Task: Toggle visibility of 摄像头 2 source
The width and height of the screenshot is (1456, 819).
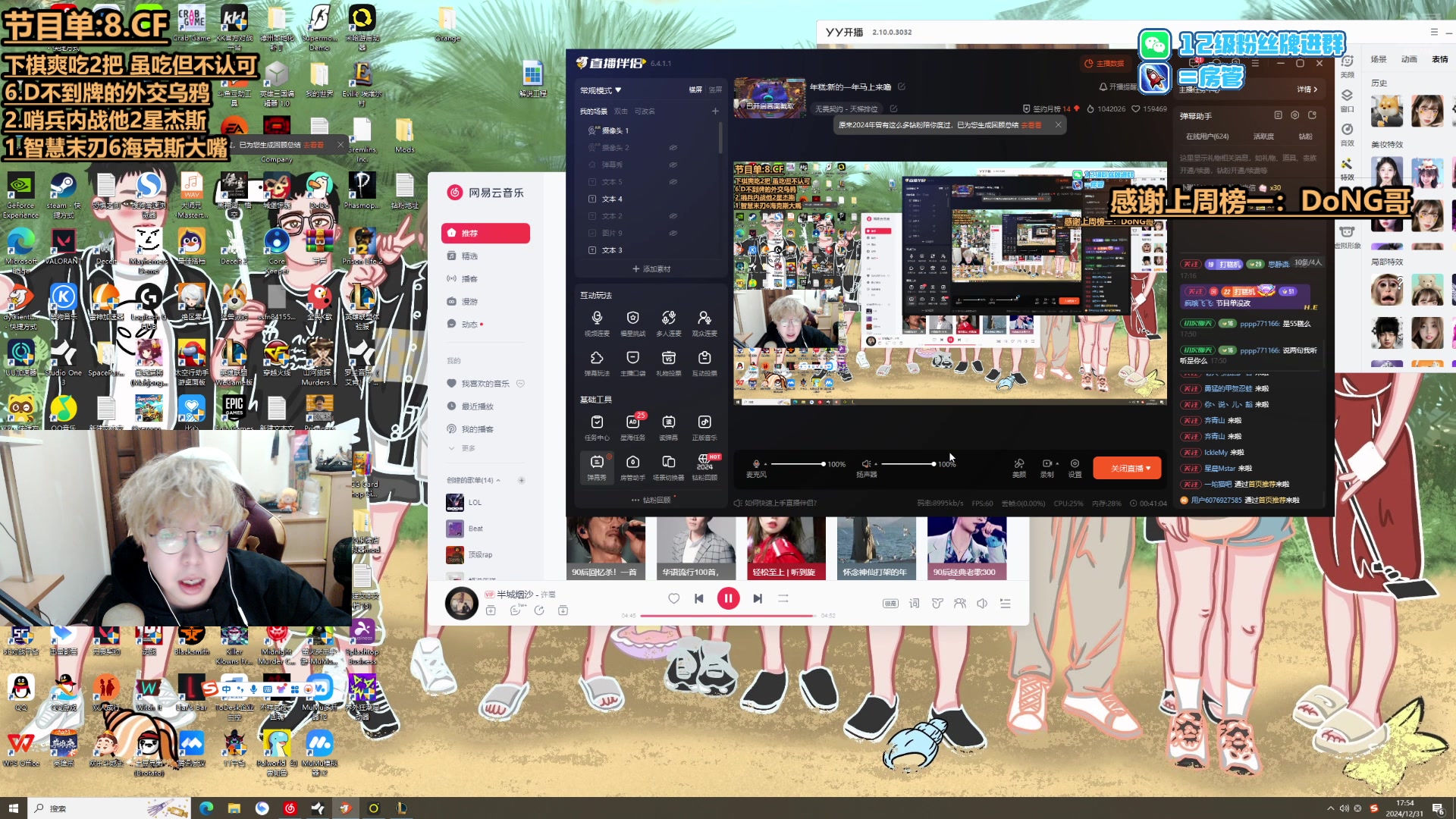Action: (x=673, y=148)
